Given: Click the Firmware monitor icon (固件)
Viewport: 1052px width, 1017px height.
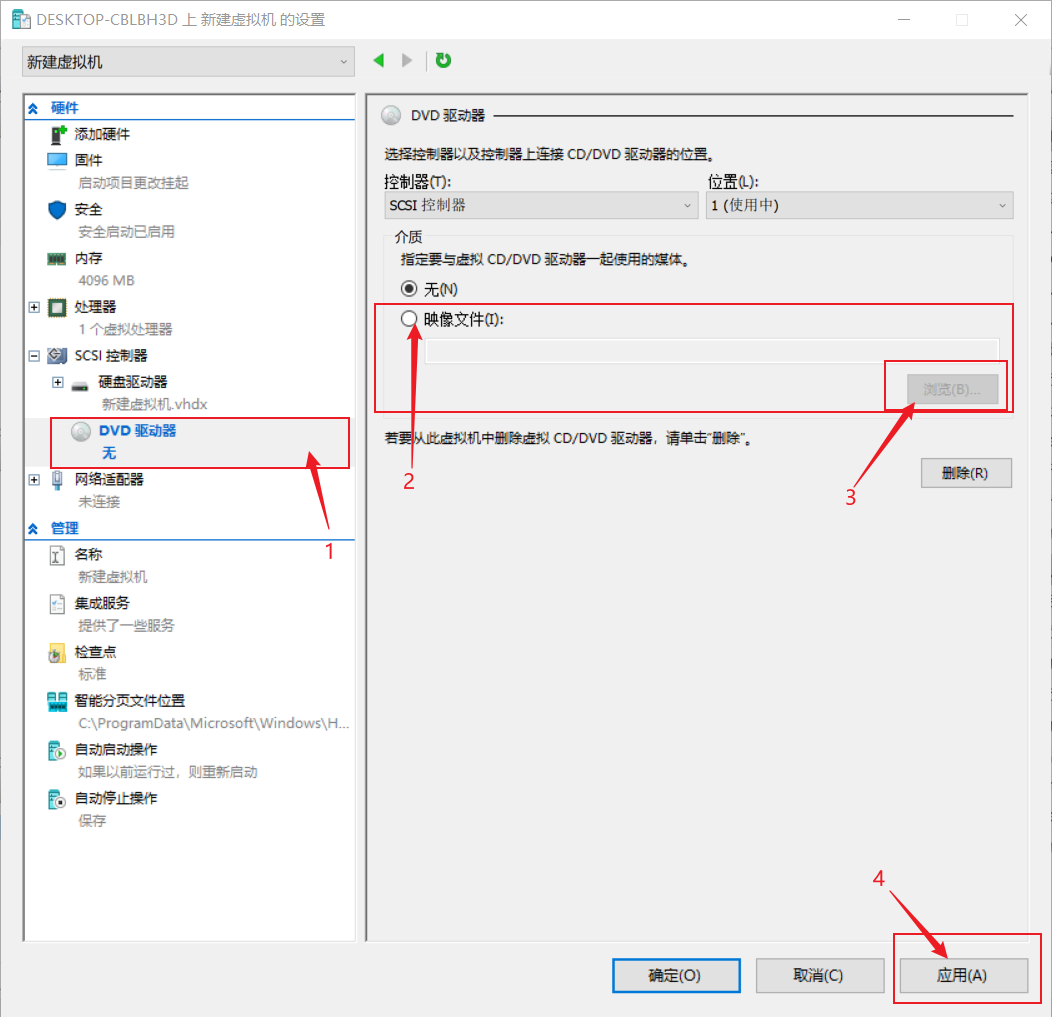Looking at the screenshot, I should coord(58,160).
